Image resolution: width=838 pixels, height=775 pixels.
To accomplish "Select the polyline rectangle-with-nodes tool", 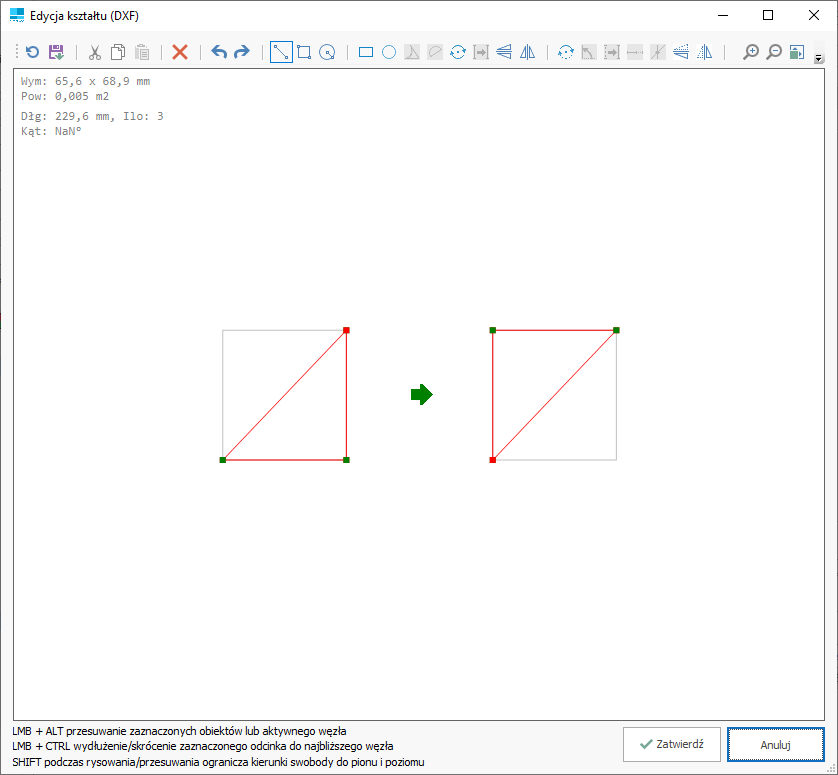I will (x=304, y=52).
